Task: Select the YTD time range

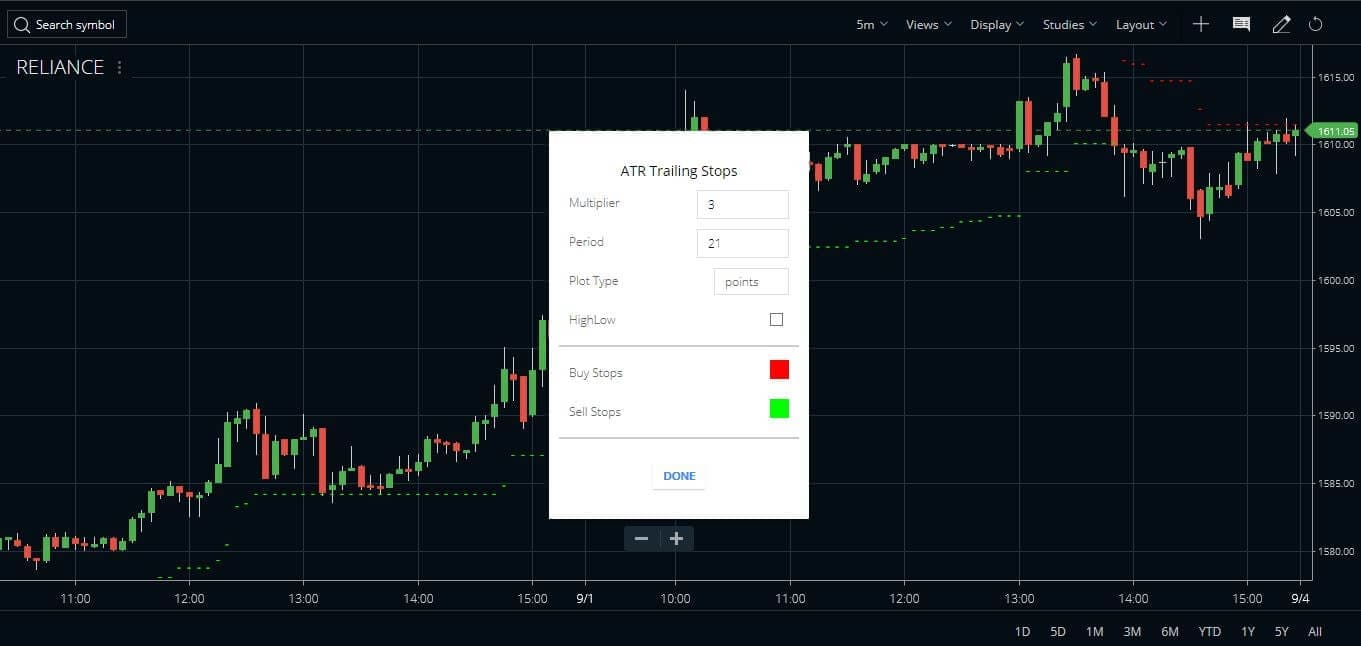Action: [1208, 631]
